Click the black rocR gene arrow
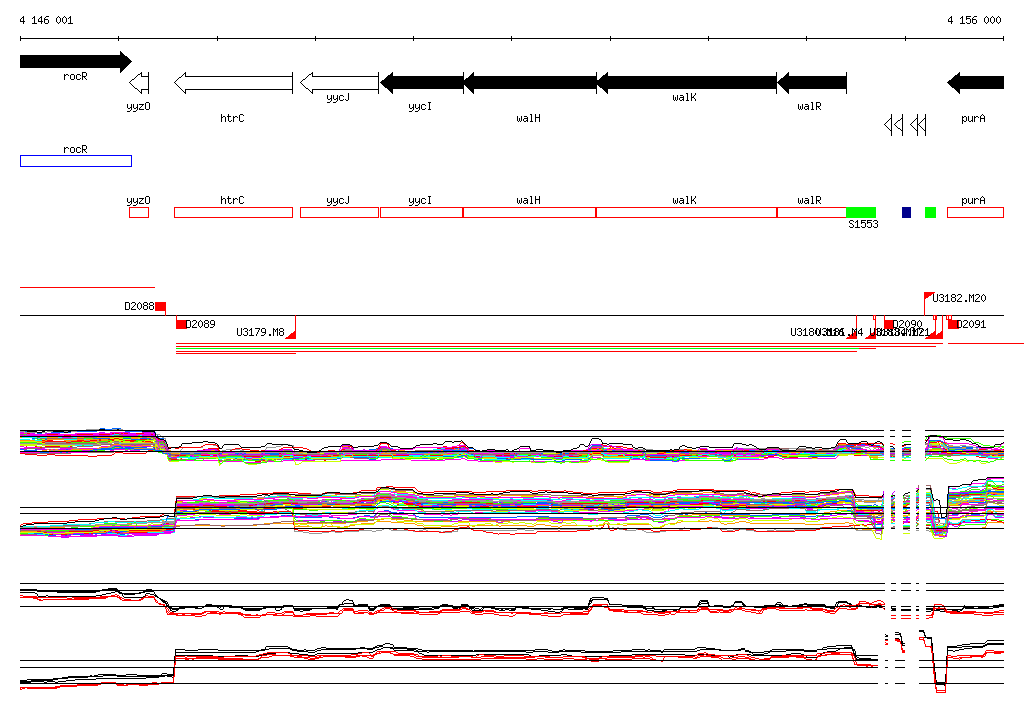 pyautogui.click(x=76, y=61)
